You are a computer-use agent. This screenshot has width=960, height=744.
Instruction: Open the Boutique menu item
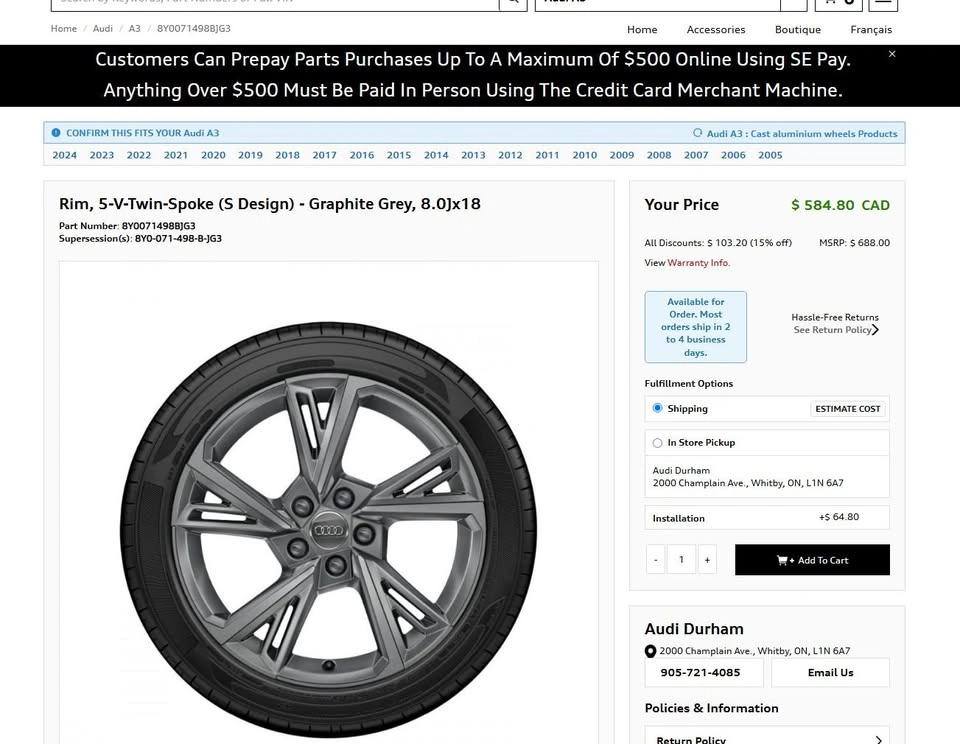(x=798, y=29)
